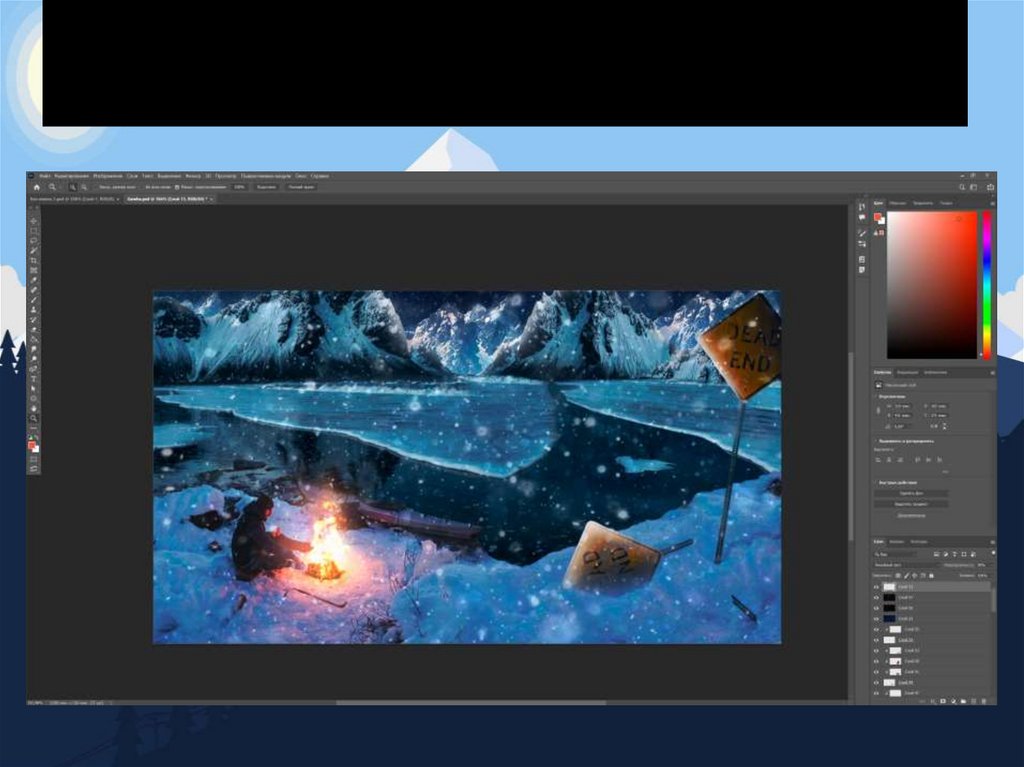Open the layer filter kind dropdown
1024x767 pixels.
(896, 555)
